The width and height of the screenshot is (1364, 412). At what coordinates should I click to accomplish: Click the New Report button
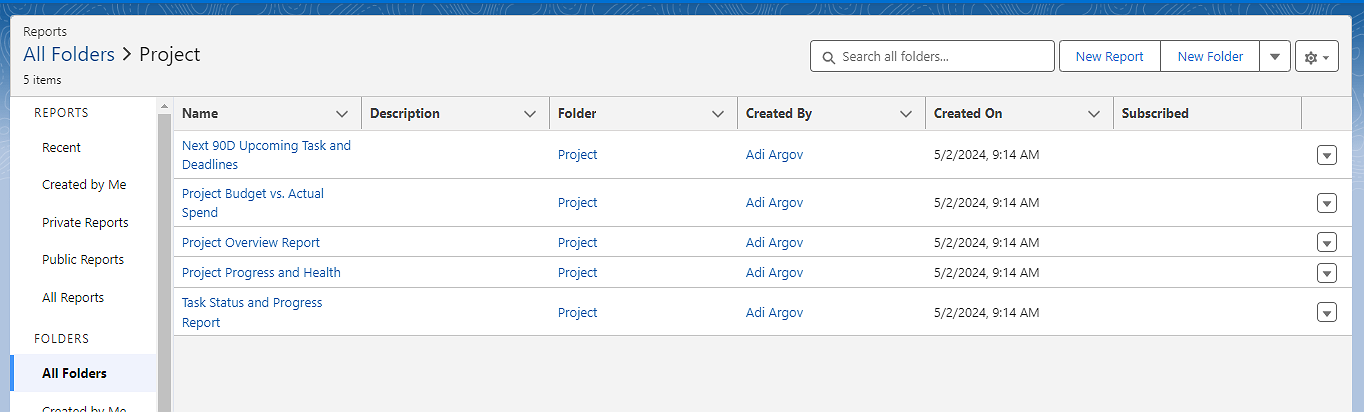[x=1109, y=57]
